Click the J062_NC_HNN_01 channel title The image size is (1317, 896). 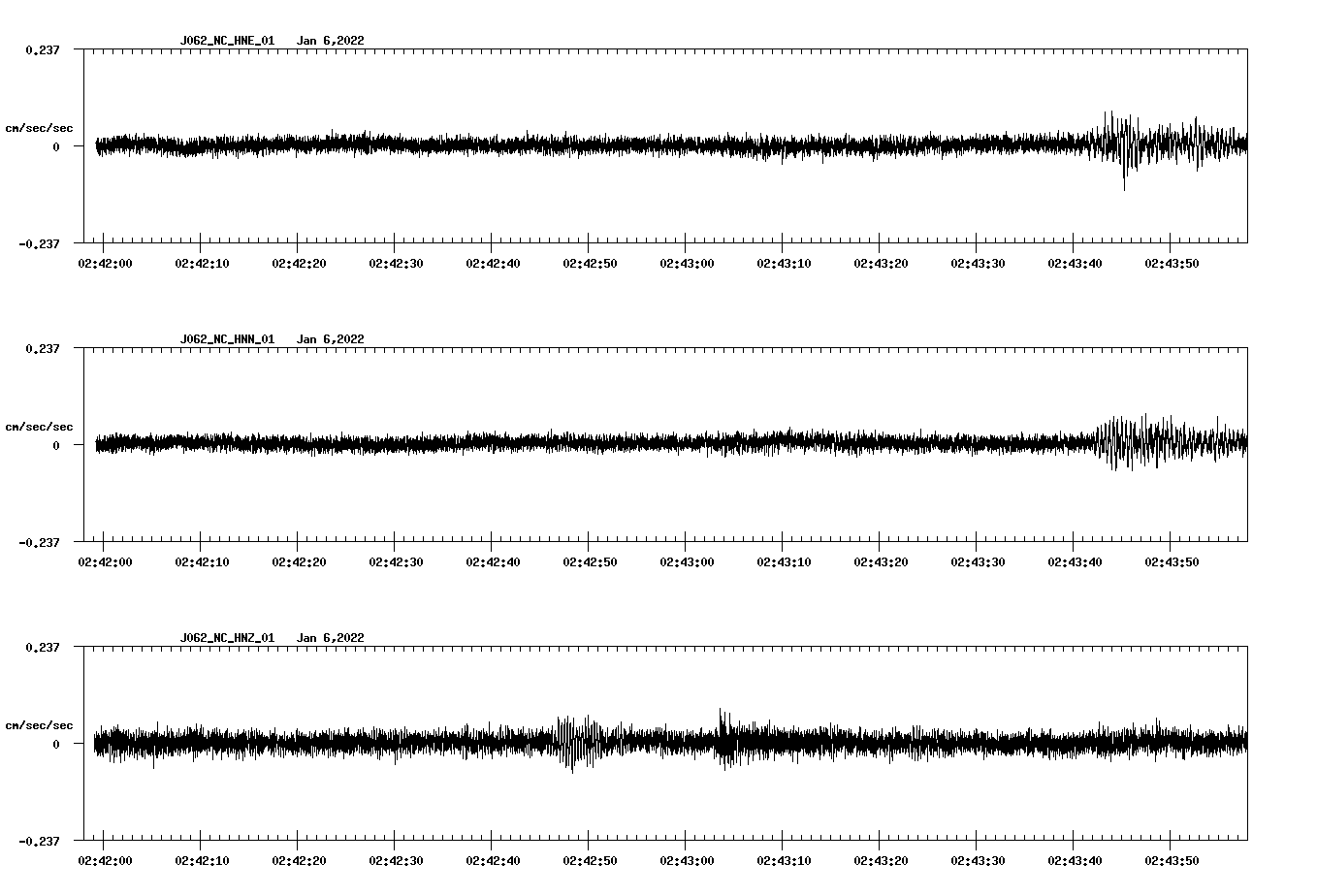point(227,339)
